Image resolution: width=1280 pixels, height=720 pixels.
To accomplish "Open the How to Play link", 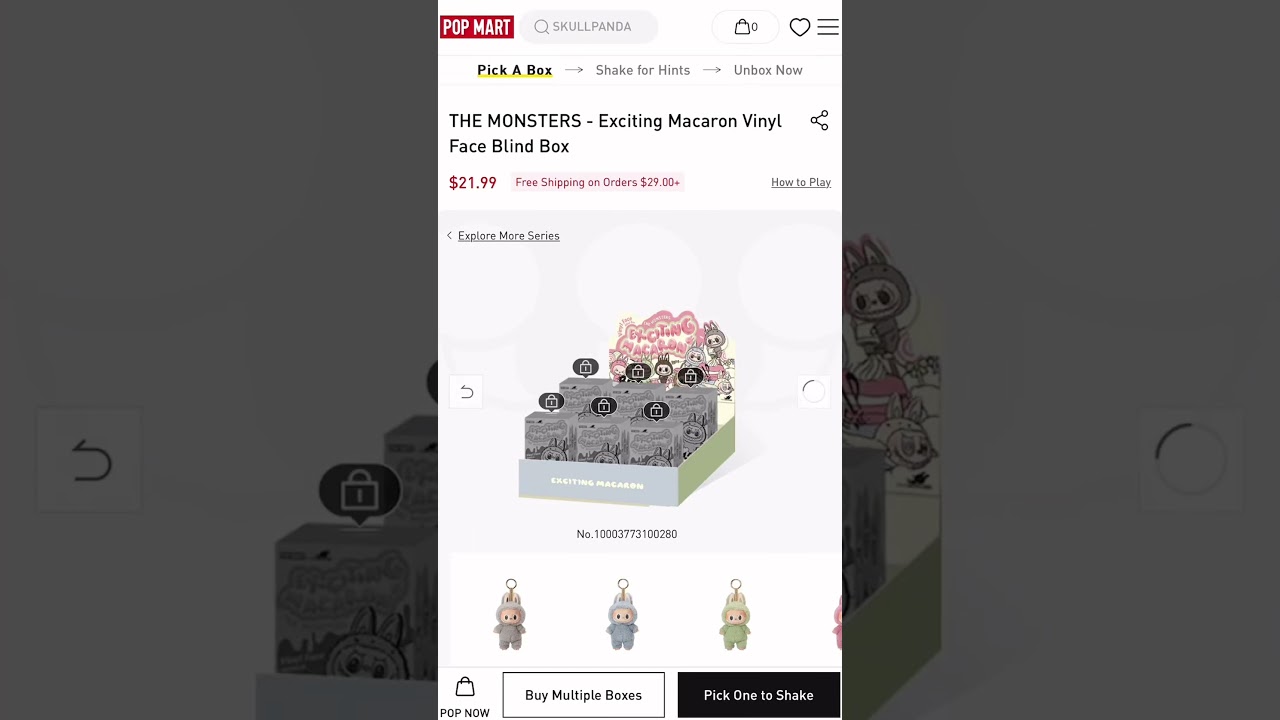I will pos(801,182).
